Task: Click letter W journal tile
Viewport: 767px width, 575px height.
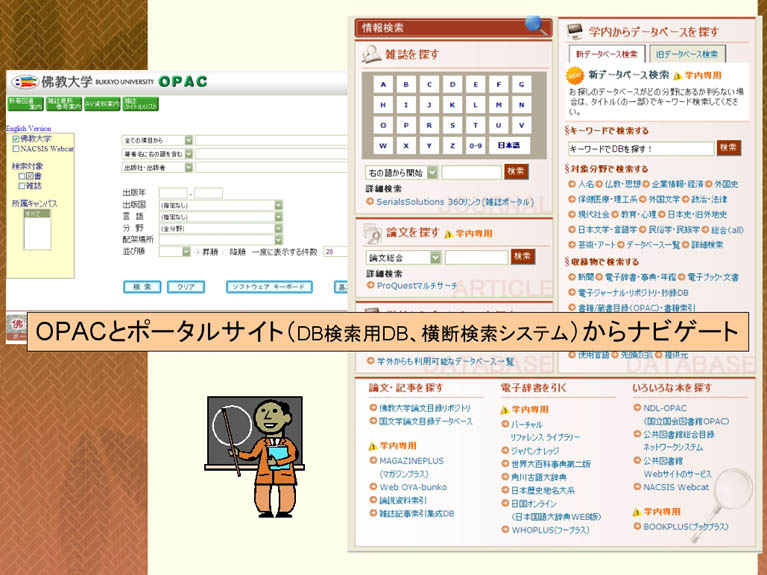Action: (x=383, y=145)
